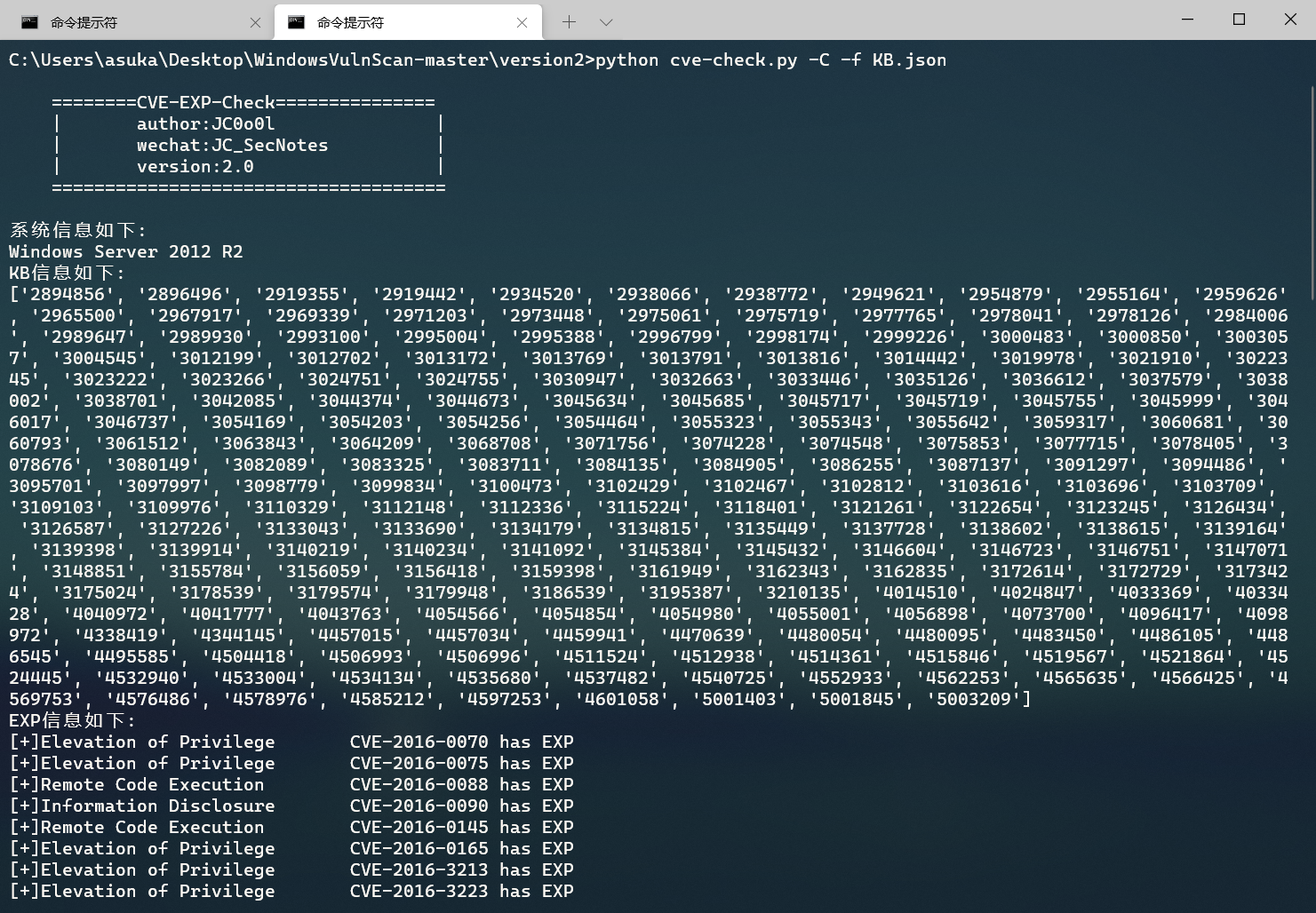Open a new terminal tab with plus

[x=569, y=22]
